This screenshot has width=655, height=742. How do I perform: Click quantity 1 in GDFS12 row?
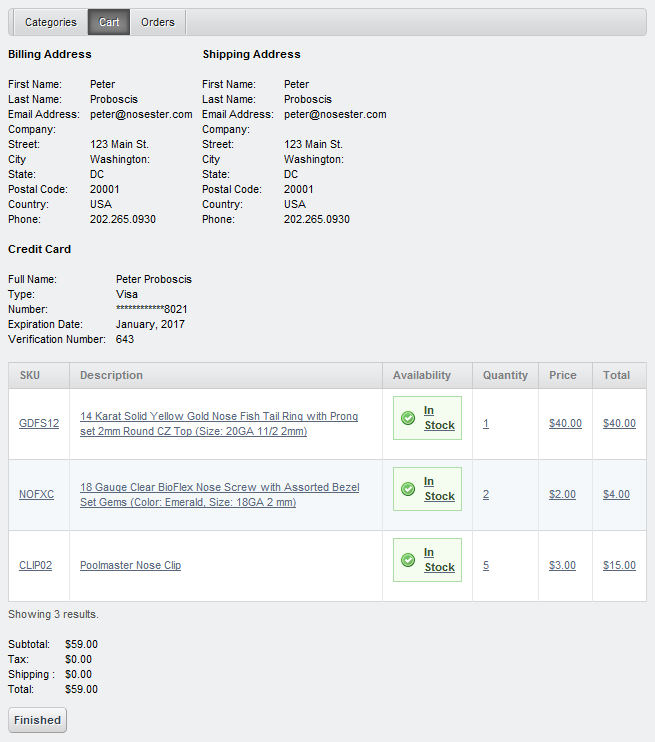(x=486, y=423)
